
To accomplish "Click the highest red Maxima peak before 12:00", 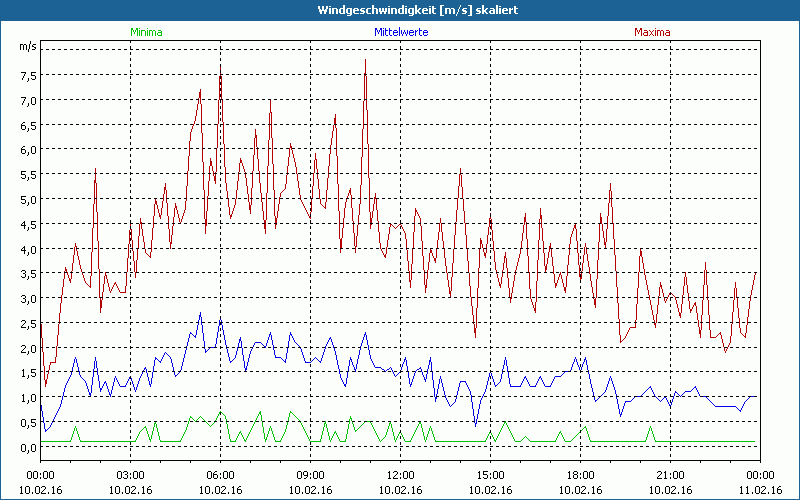I will pyautogui.click(x=366, y=61).
